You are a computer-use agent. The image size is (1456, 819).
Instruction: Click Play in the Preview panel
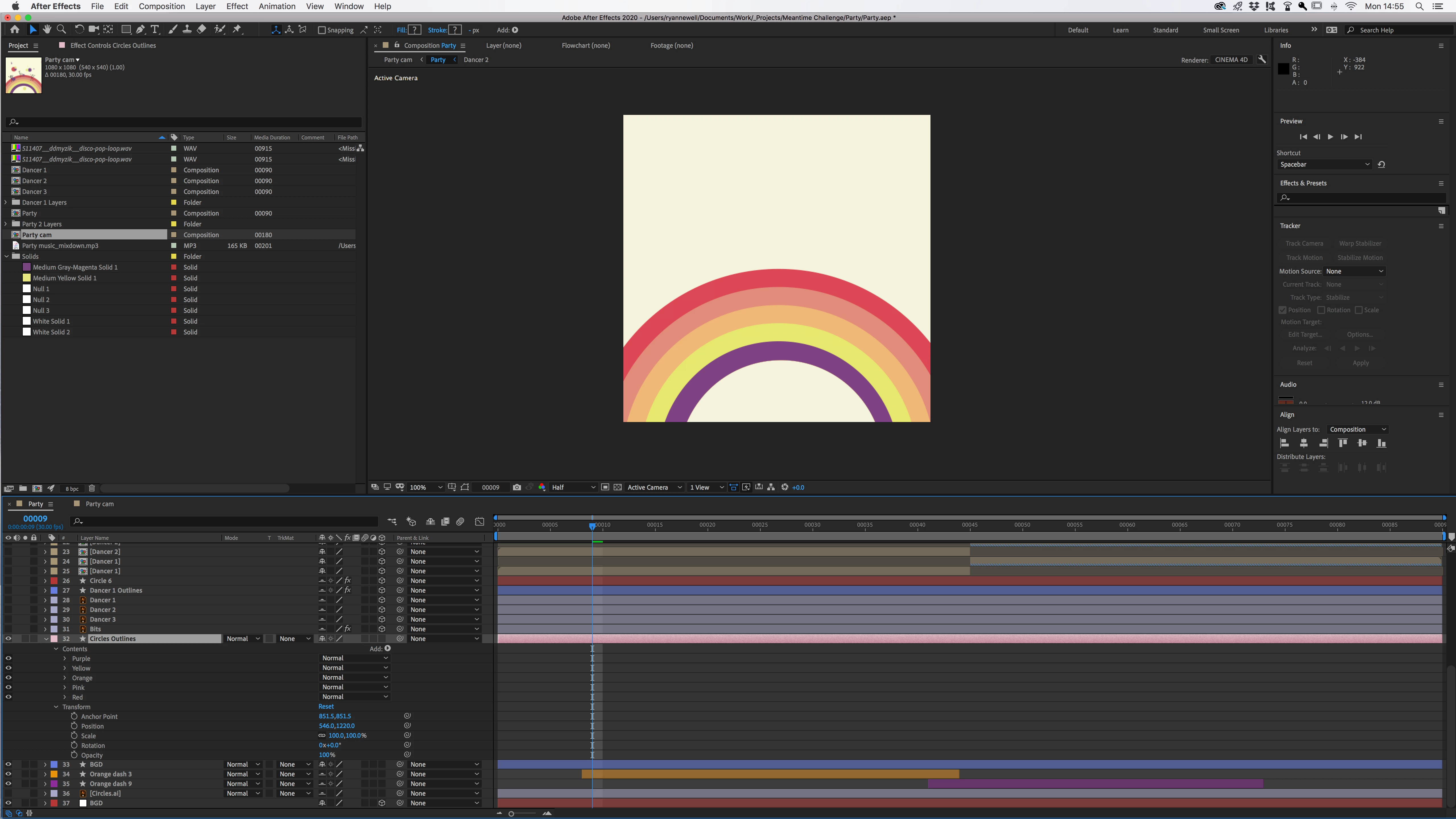click(1330, 137)
